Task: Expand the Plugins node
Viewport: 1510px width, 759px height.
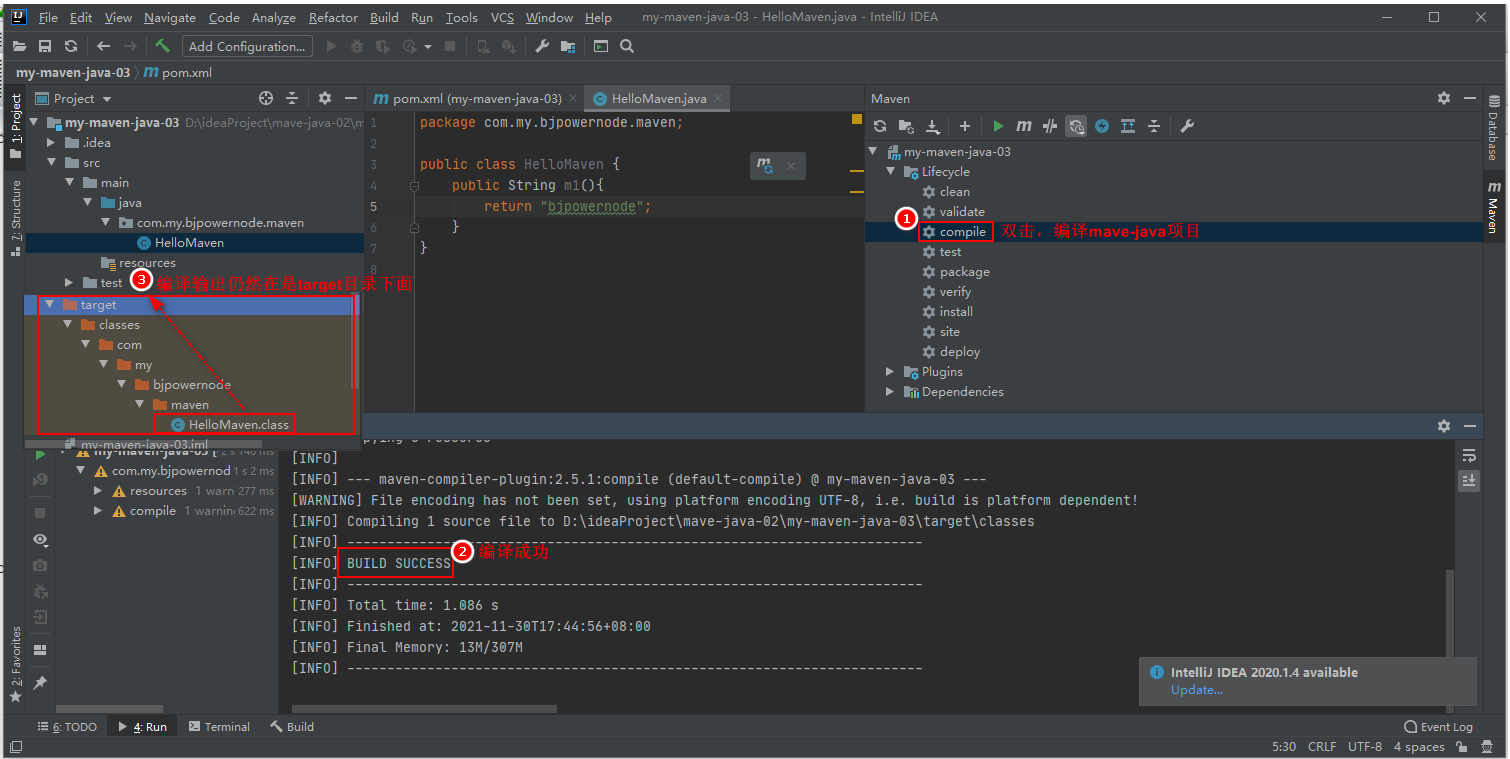Action: (890, 371)
